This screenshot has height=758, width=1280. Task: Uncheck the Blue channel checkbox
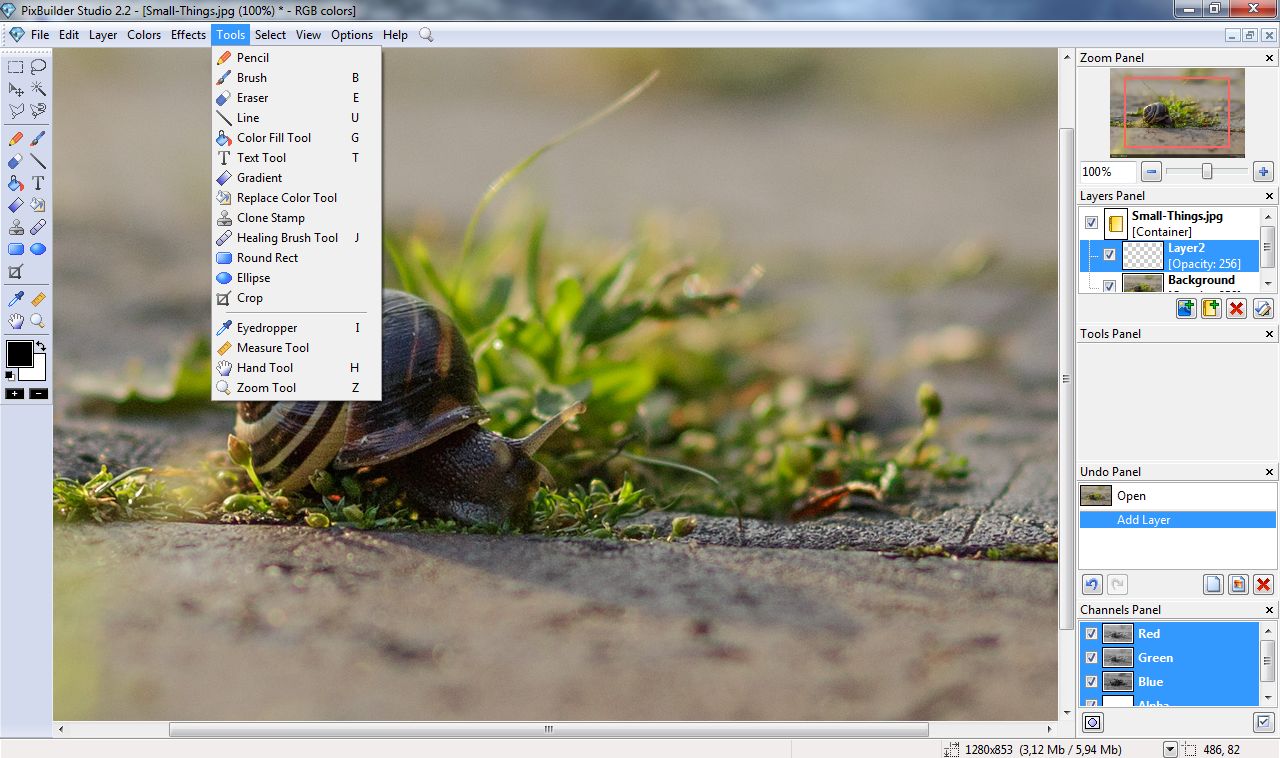click(1091, 681)
